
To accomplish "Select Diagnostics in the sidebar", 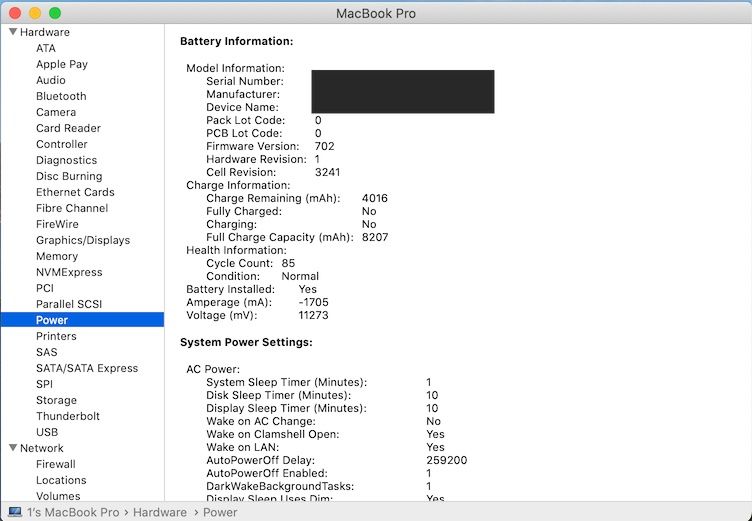I will coord(67,160).
